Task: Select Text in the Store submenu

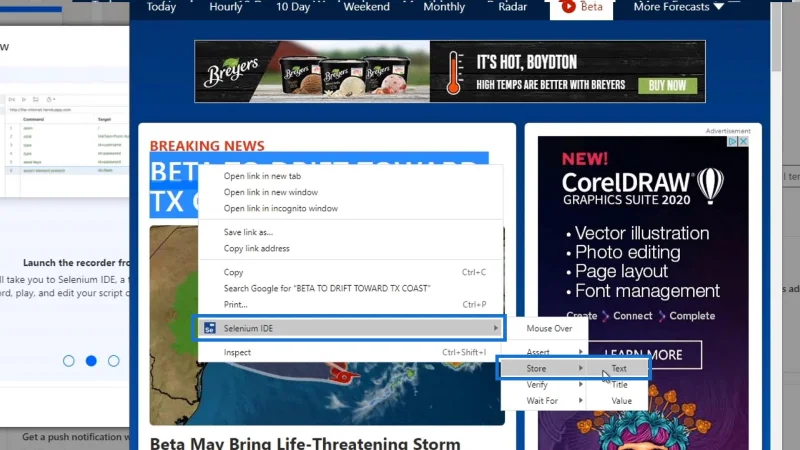Action: pos(618,368)
